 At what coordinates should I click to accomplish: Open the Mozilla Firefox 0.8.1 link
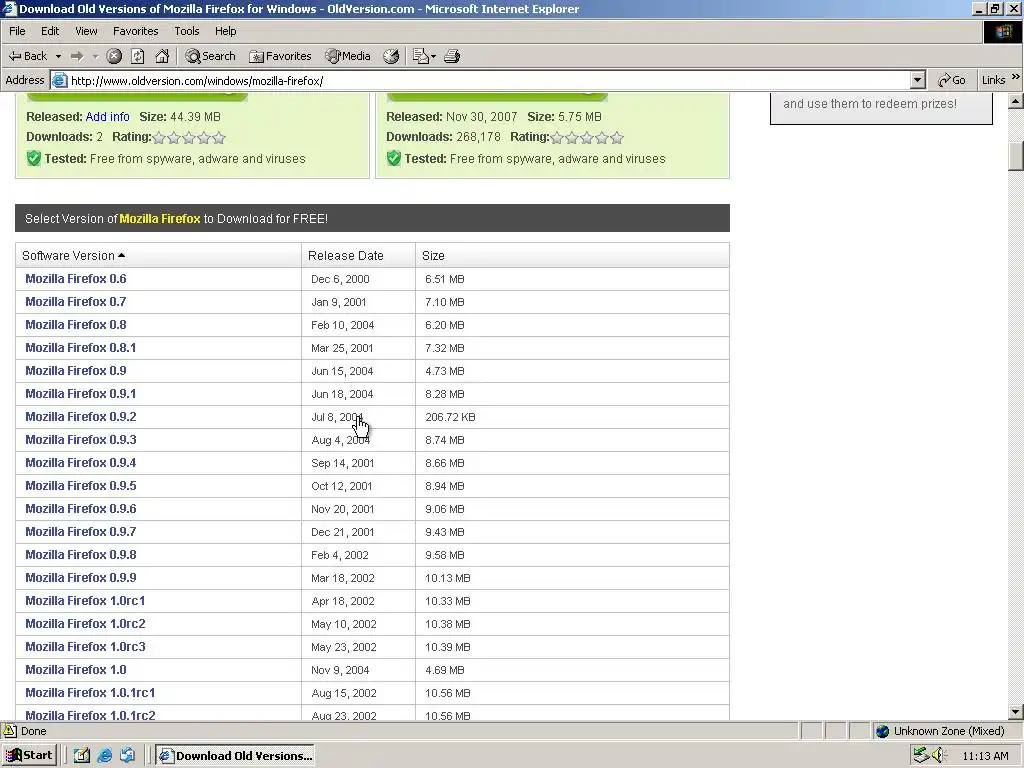(x=81, y=347)
